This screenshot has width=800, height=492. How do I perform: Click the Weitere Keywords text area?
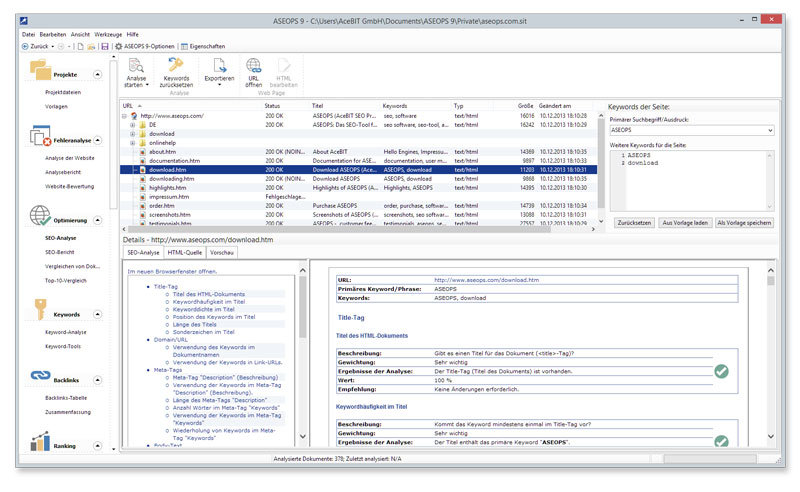[x=692, y=181]
